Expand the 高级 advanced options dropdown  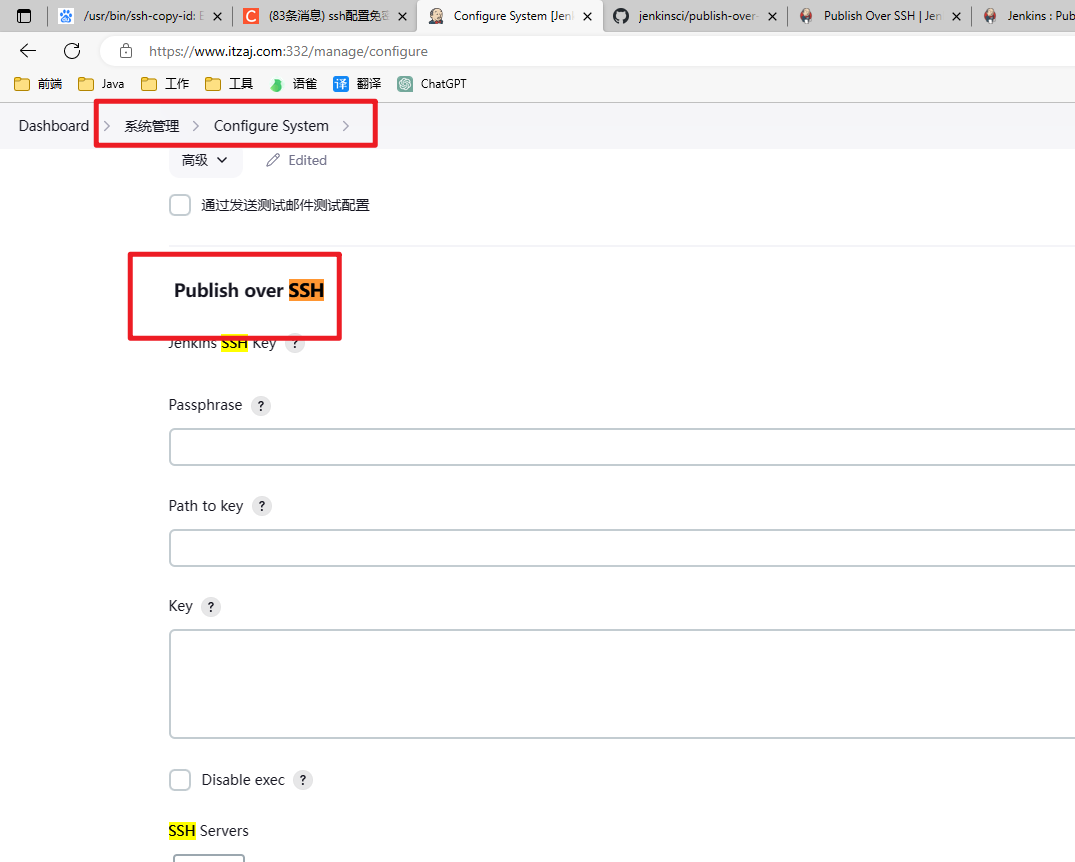(205, 160)
